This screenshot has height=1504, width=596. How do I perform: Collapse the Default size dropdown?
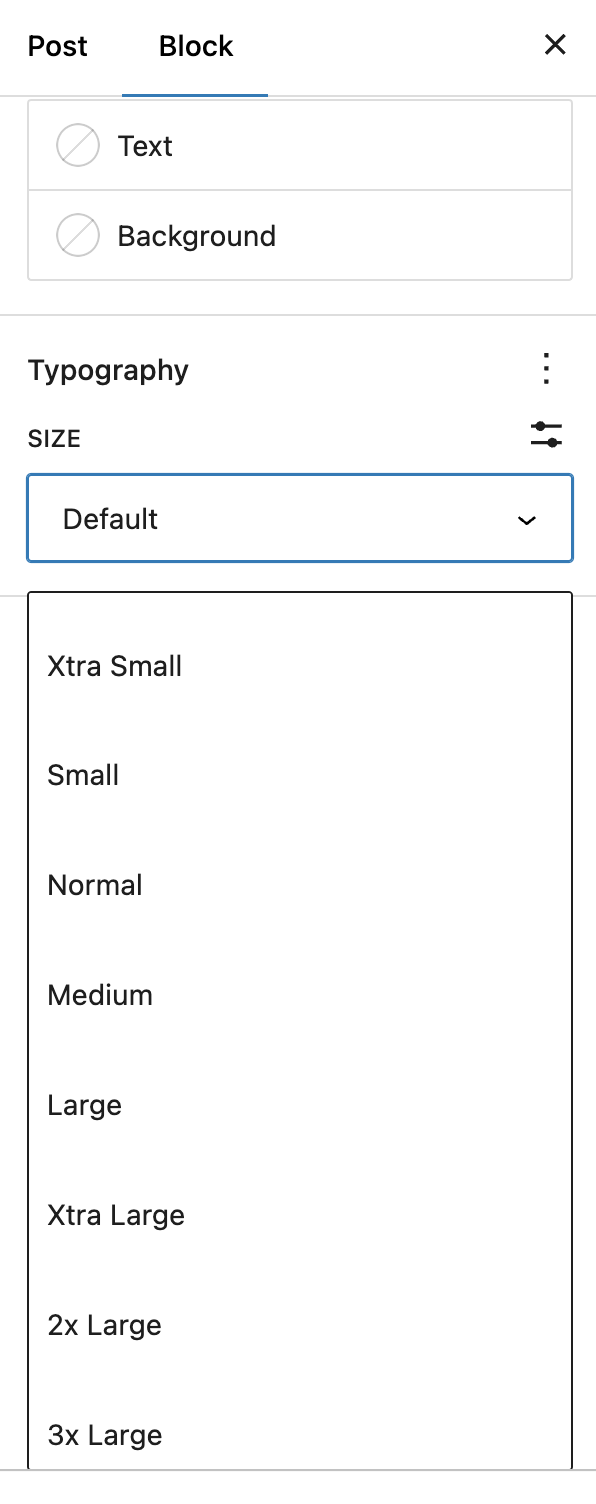click(x=300, y=518)
